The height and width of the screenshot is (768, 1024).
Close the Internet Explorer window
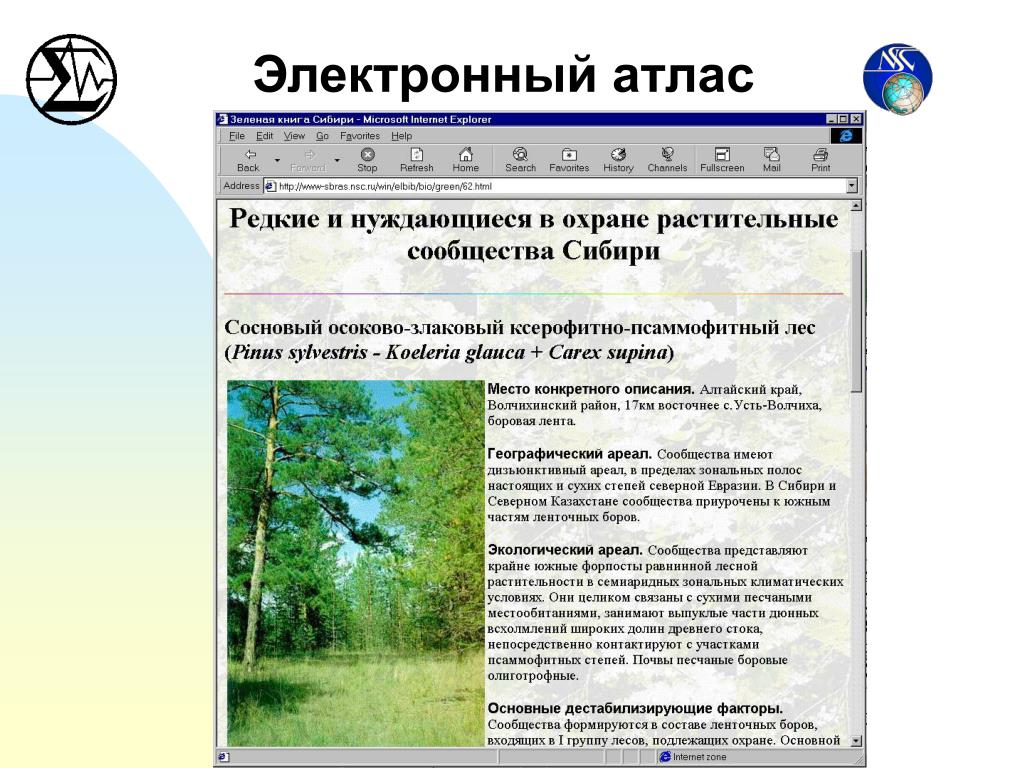856,119
